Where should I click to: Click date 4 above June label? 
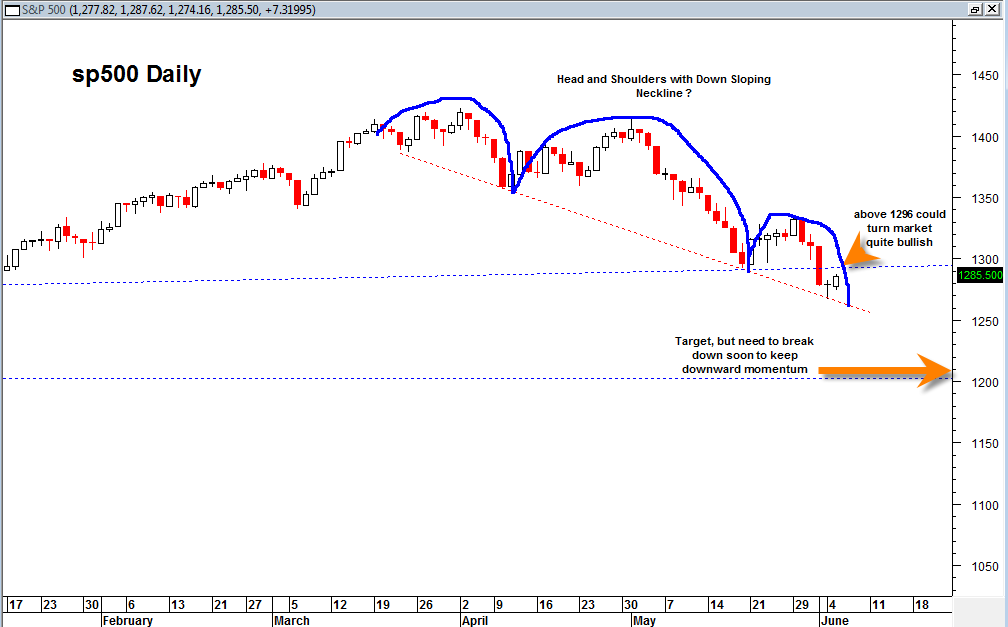tap(832, 604)
